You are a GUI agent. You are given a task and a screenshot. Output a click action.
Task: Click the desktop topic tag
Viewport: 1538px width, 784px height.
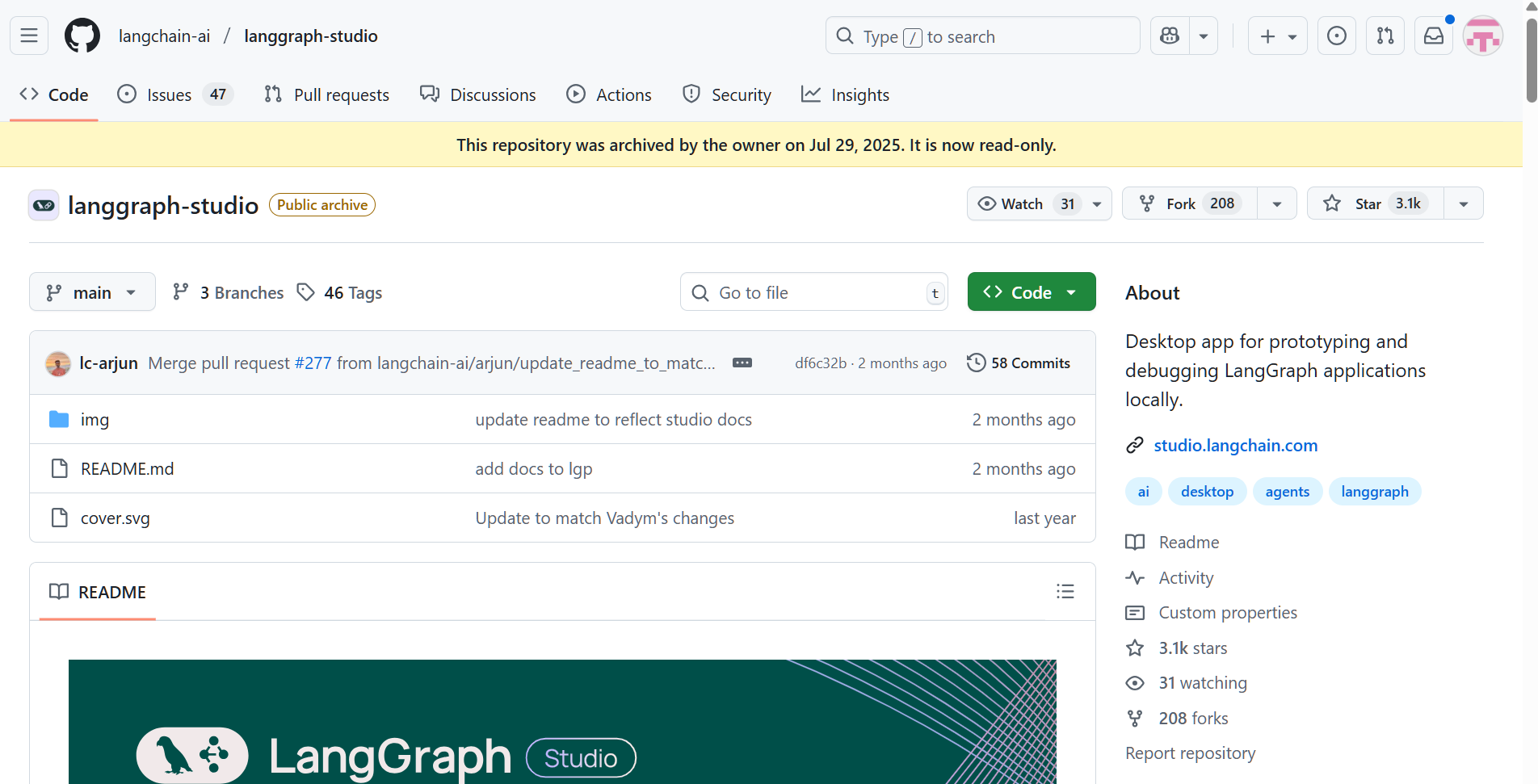[1207, 492]
